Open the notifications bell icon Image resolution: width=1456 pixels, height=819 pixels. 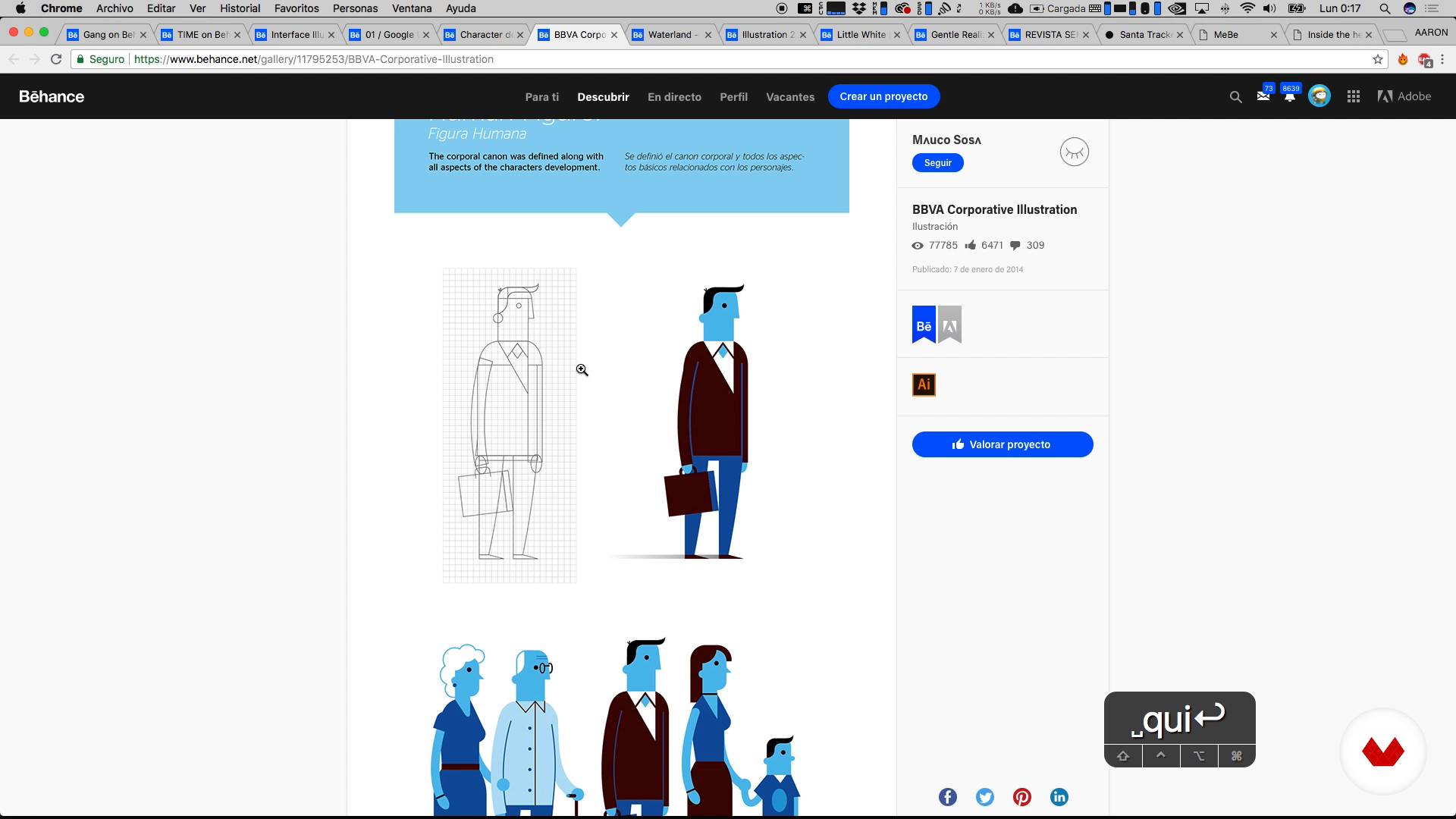[x=1289, y=96]
